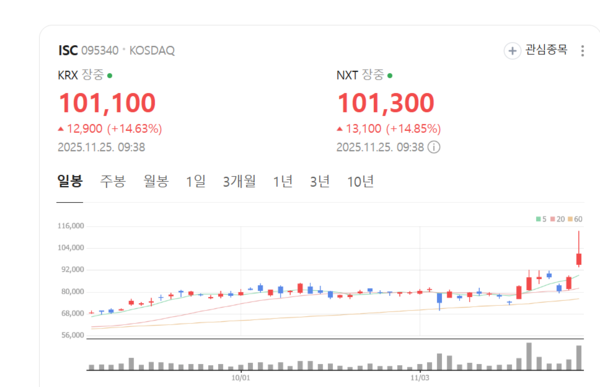Image resolution: width=600 pixels, height=387 pixels.
Task: Click the NXT price 101,300
Action: [x=386, y=103]
